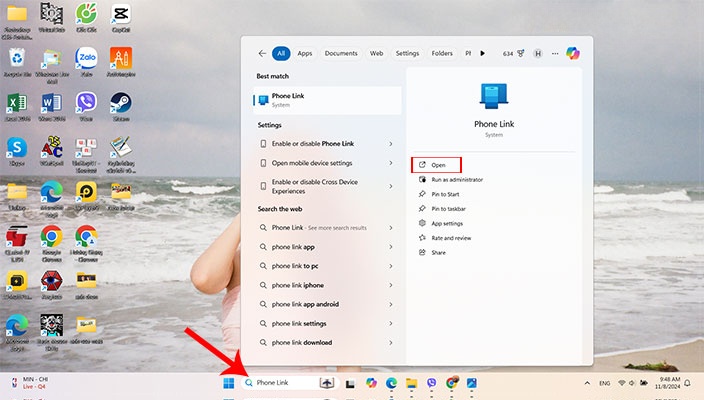Select the Zalo desktop shortcut
The image size is (704, 400).
point(86,63)
